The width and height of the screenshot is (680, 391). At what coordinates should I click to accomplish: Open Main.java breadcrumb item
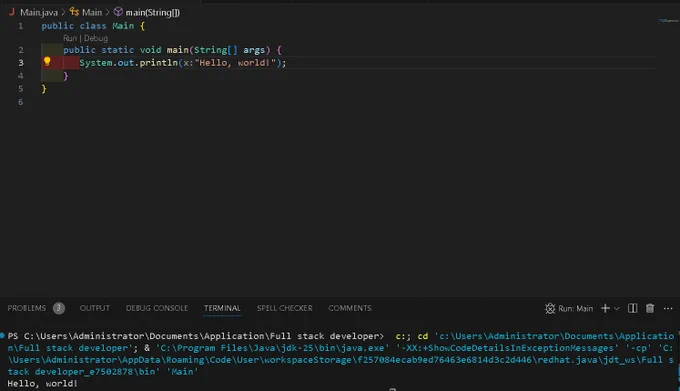click(39, 13)
